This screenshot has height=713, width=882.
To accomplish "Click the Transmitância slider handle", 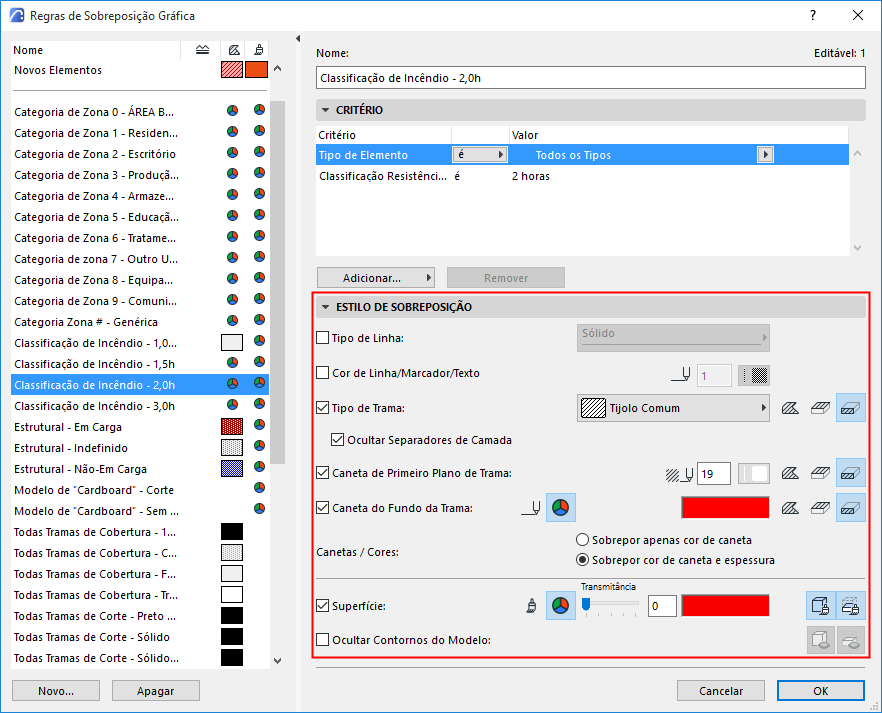I will 586,604.
